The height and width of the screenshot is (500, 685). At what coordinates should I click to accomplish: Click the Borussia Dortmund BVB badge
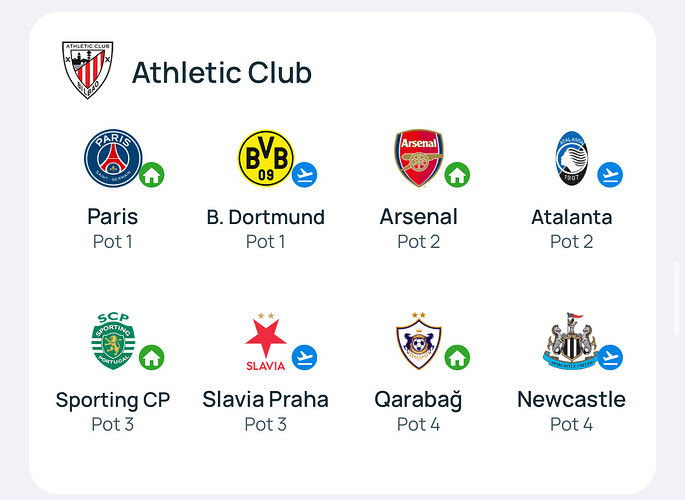266,158
